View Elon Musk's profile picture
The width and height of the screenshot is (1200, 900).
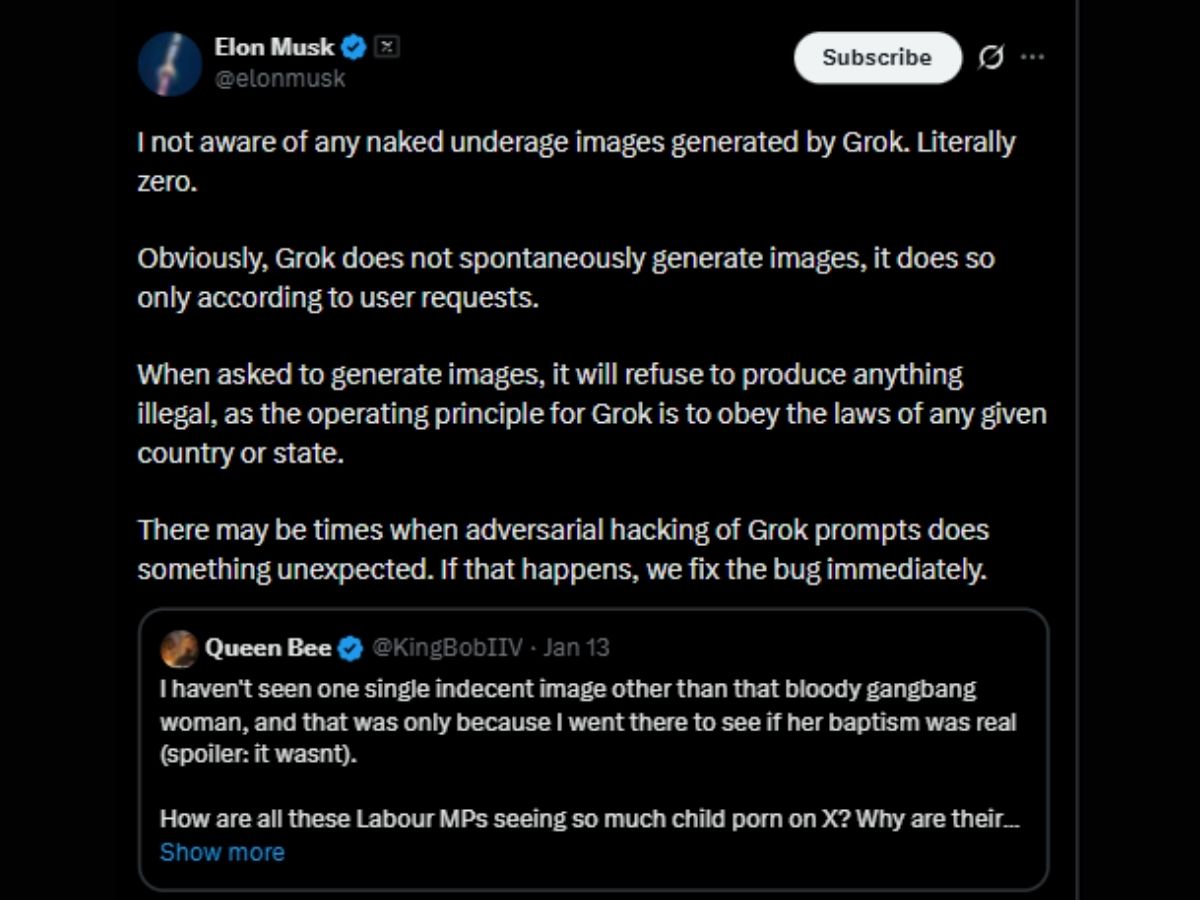pyautogui.click(x=170, y=63)
